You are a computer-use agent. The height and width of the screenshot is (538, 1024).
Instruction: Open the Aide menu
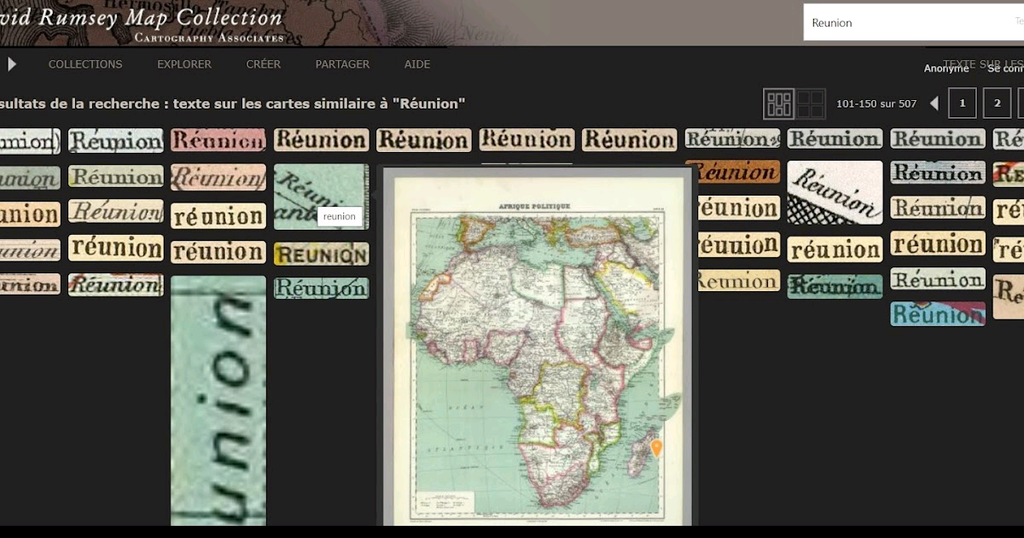(417, 64)
